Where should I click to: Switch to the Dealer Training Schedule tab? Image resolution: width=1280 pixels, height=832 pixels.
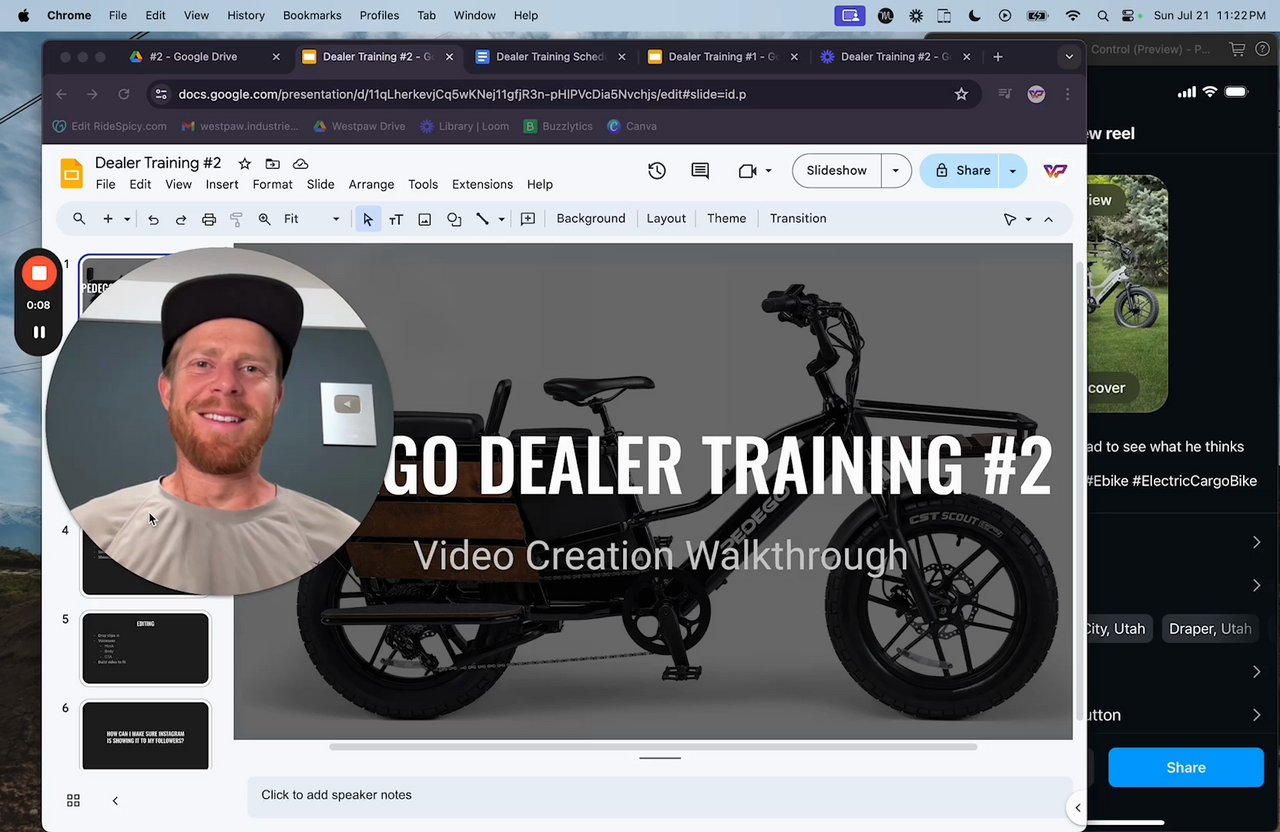pos(548,57)
